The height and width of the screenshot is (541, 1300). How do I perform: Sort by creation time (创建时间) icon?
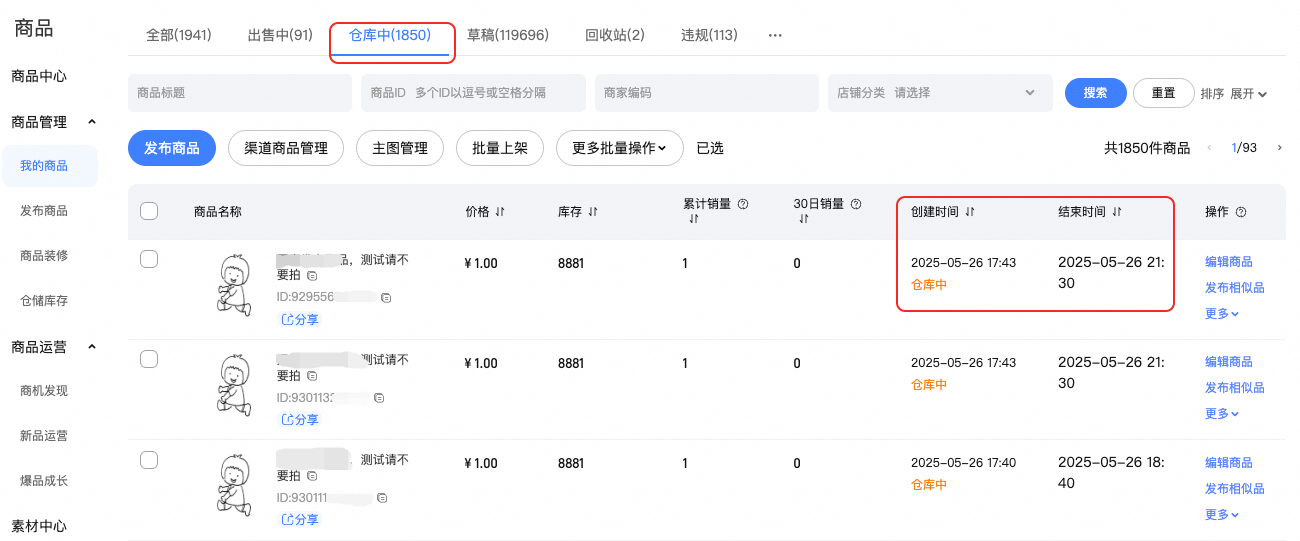click(969, 212)
